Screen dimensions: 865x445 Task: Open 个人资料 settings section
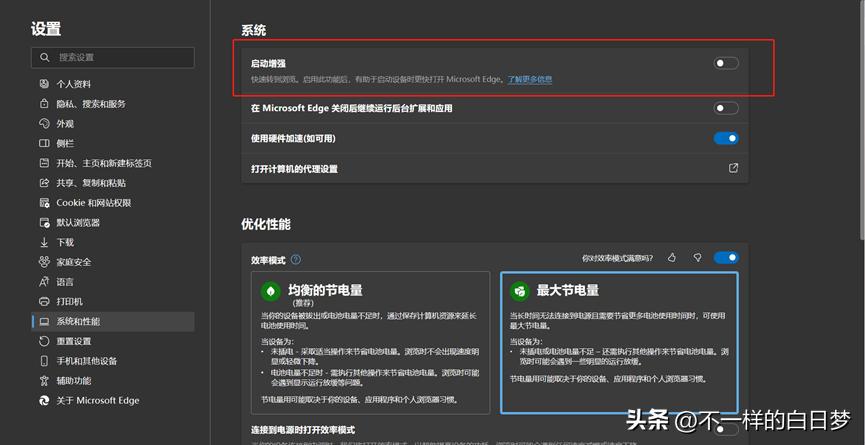tap(73, 84)
